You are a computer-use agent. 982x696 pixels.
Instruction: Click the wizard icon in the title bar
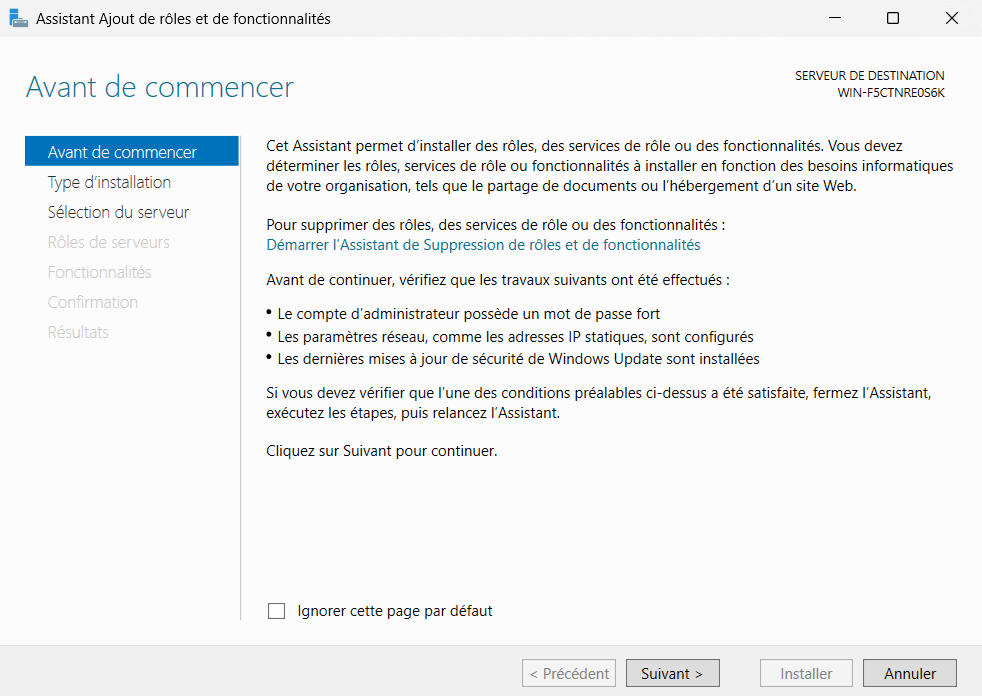[18, 18]
